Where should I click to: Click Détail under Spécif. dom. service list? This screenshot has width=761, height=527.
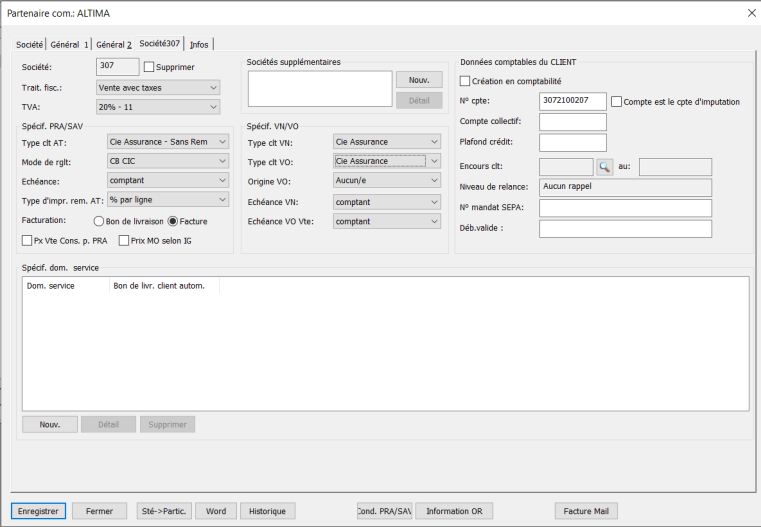click(x=109, y=425)
